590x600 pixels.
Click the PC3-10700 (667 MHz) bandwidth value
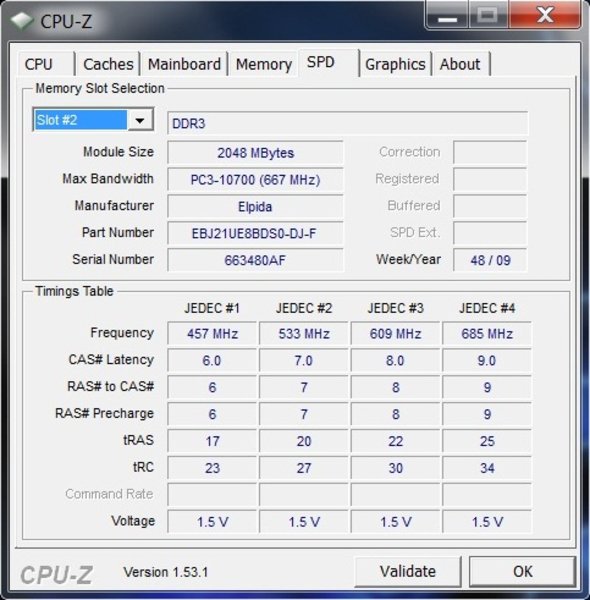255,179
